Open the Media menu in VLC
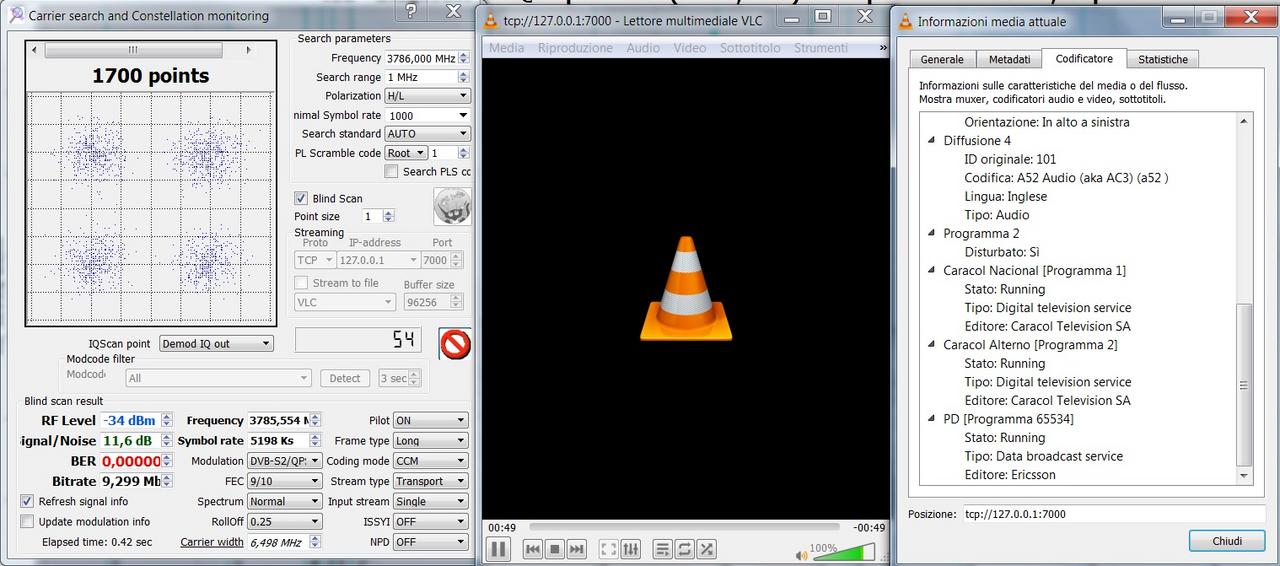Image resolution: width=1280 pixels, height=566 pixels. tap(507, 48)
